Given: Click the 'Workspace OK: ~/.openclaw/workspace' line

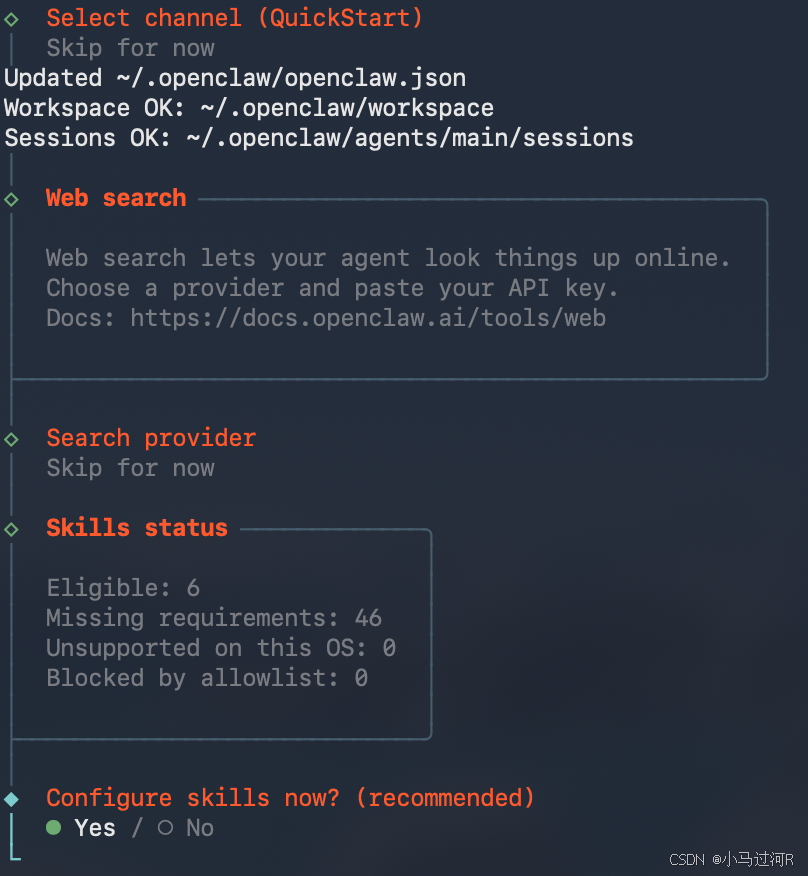Looking at the screenshot, I should coord(249,108).
